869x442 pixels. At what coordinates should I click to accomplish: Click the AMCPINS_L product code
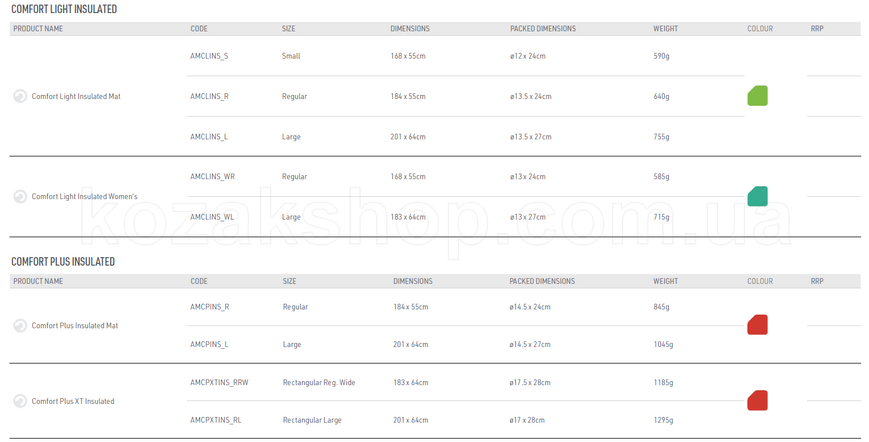(x=209, y=345)
